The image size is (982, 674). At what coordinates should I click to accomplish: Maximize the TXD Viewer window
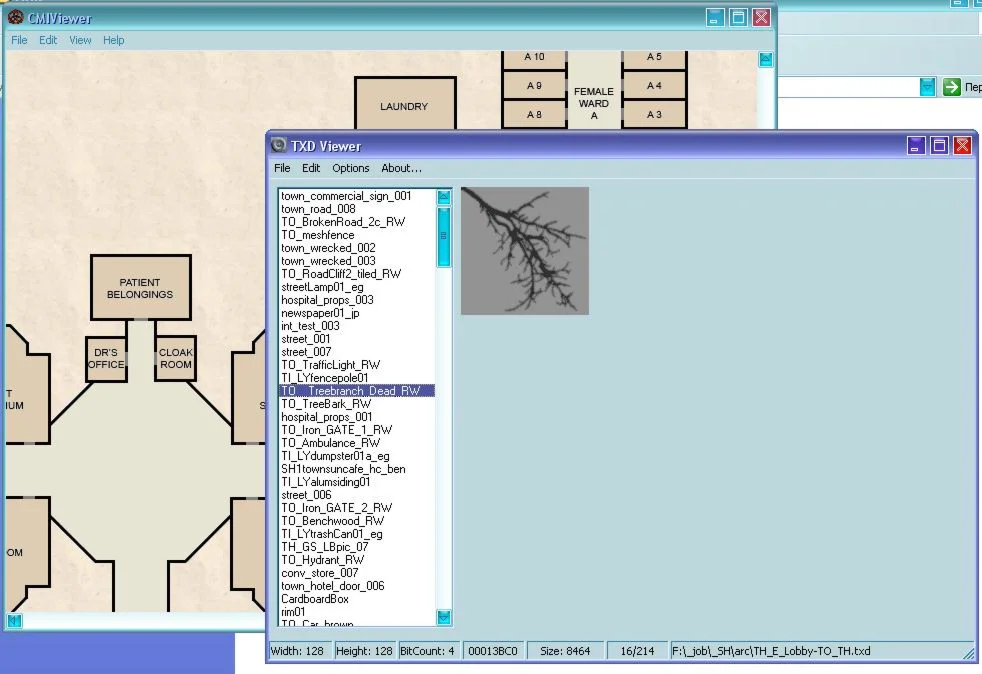(x=939, y=146)
